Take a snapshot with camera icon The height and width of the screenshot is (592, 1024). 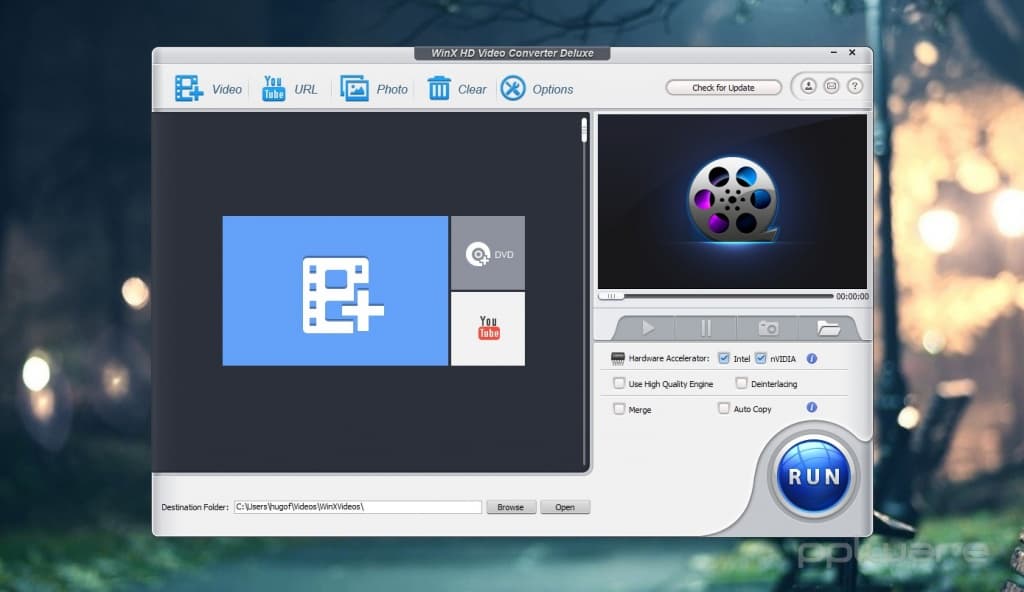coord(768,327)
